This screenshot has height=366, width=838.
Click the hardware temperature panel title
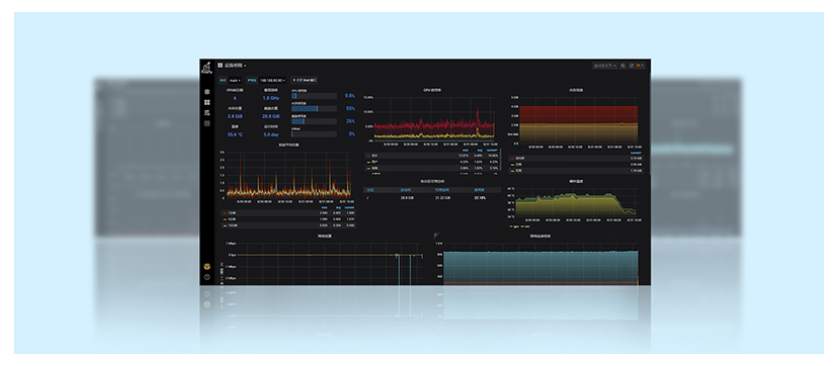[576, 181]
